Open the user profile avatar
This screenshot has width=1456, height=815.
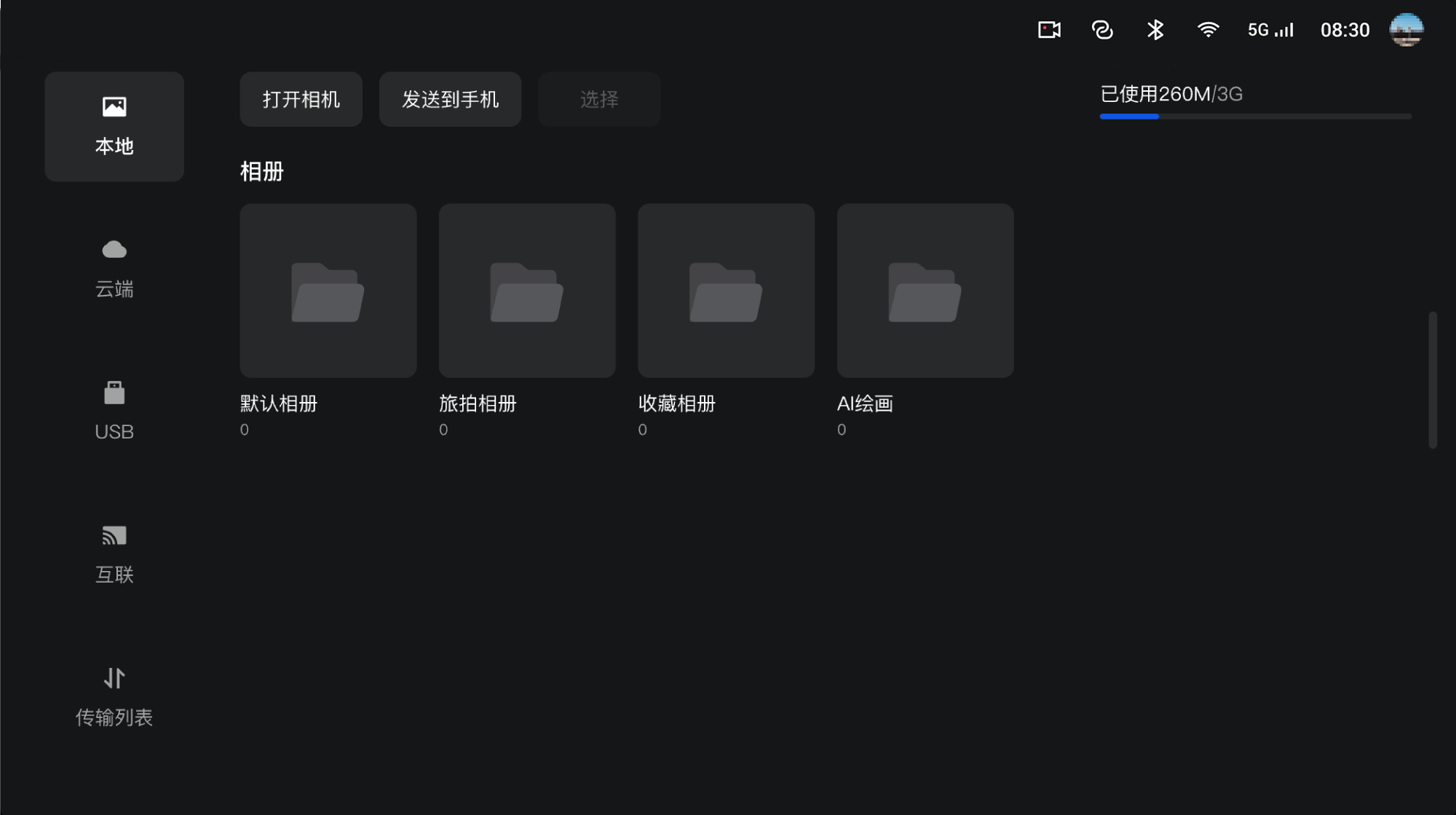[x=1406, y=30]
